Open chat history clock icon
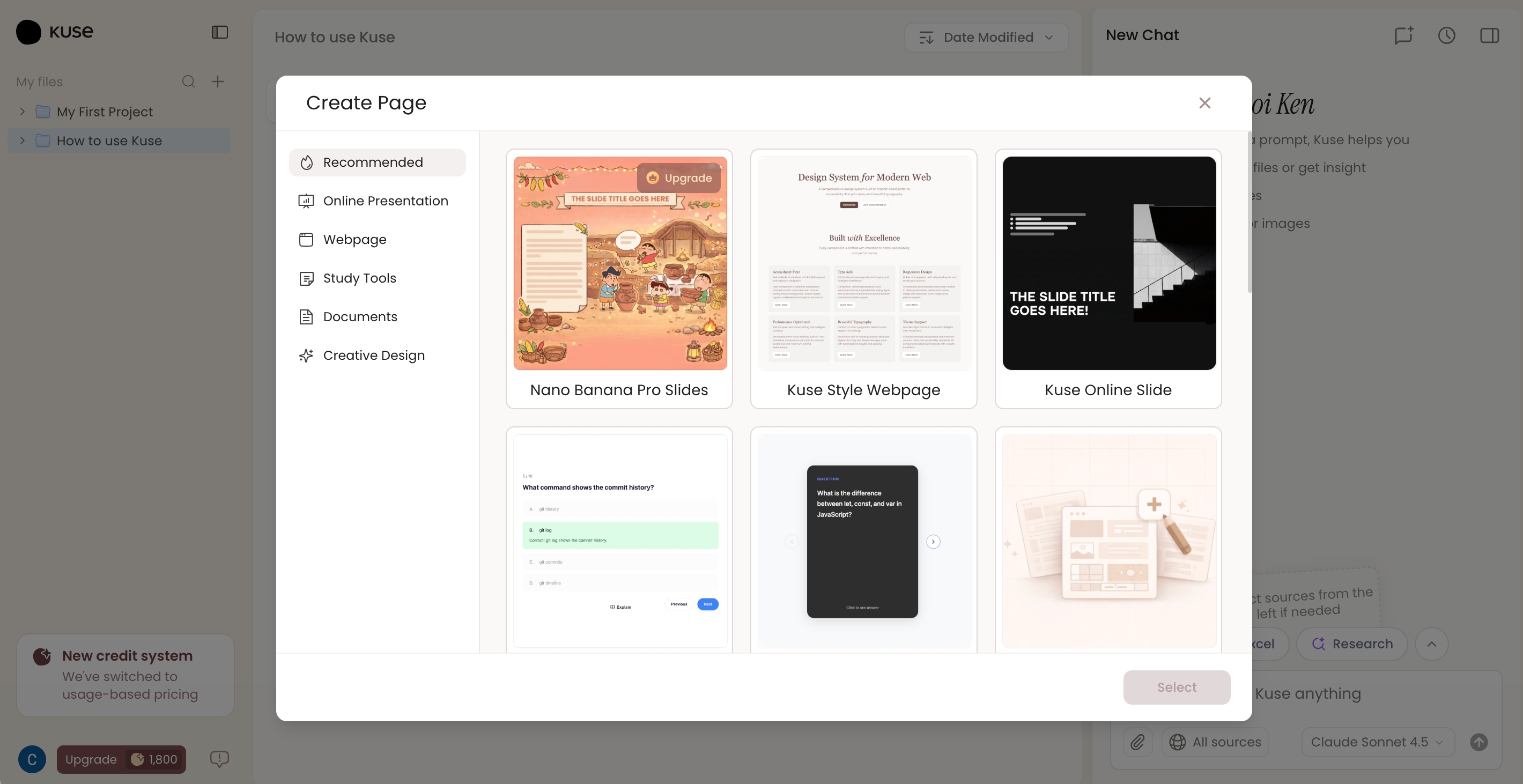 (x=1446, y=35)
